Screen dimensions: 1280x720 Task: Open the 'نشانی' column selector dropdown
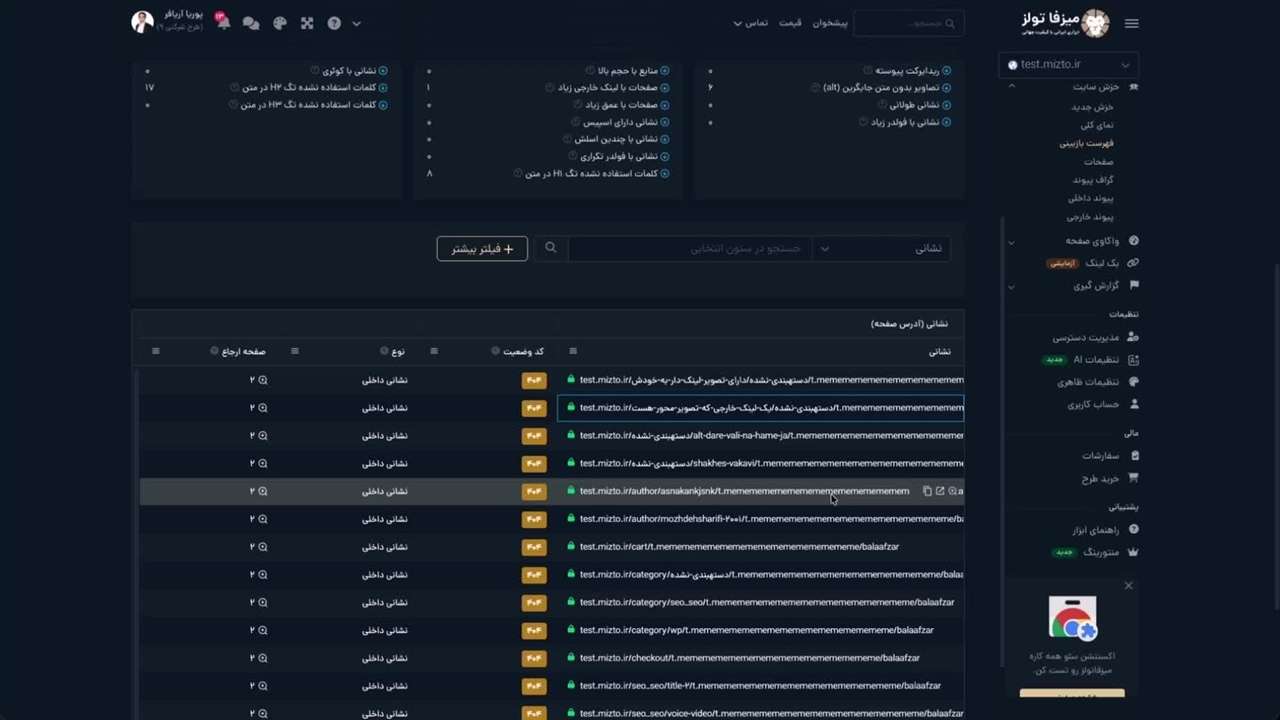880,248
